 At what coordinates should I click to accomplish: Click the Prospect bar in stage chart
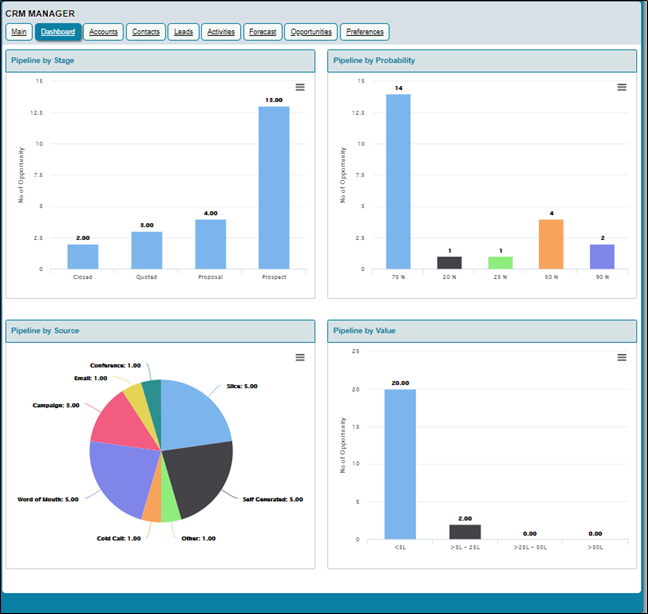click(273, 188)
